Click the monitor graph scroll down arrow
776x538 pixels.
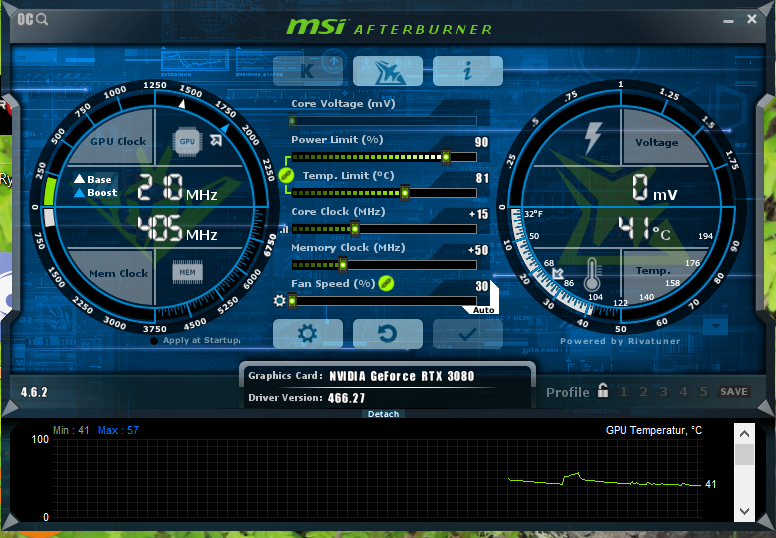coord(744,511)
